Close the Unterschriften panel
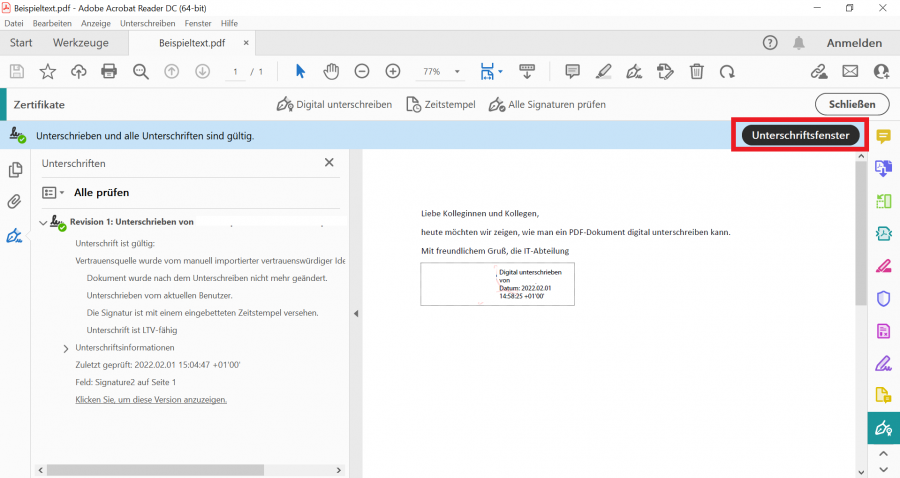 [329, 162]
